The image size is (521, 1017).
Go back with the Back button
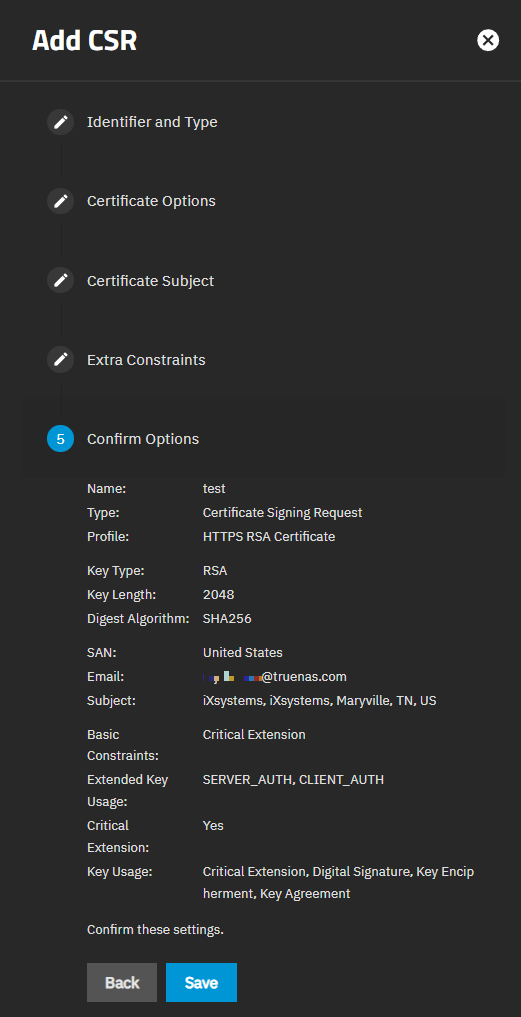tap(122, 983)
